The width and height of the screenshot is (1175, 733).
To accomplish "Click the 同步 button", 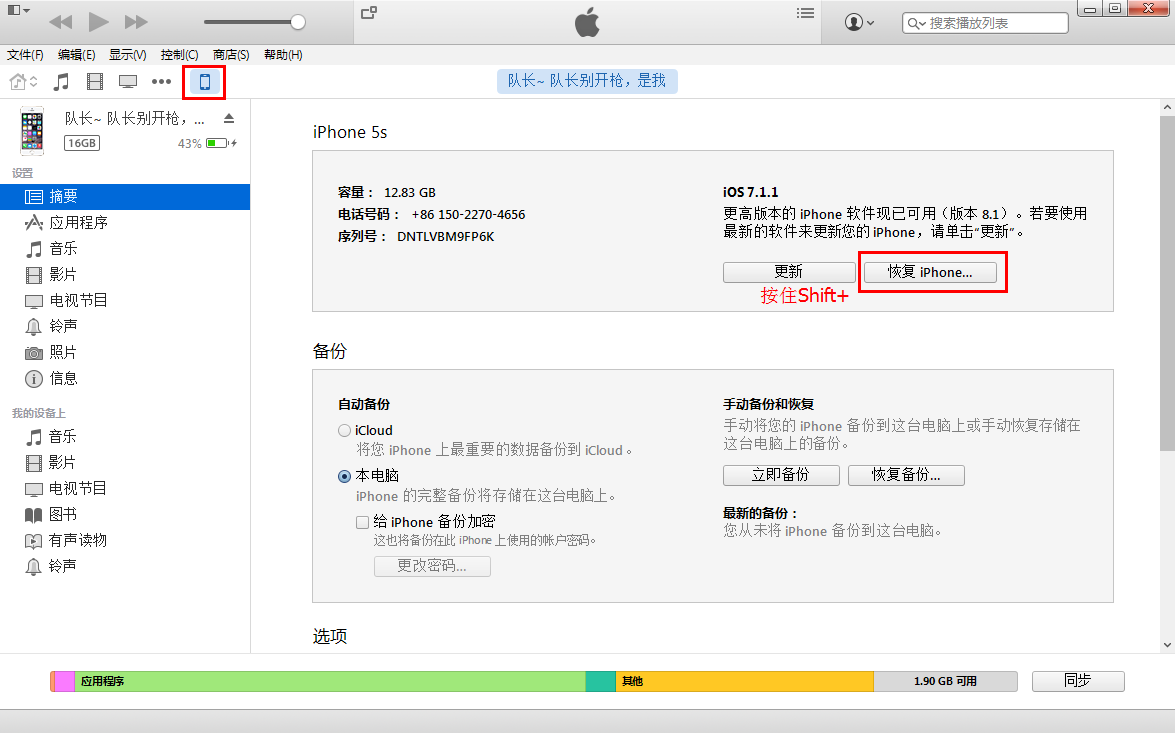I will tap(1078, 681).
